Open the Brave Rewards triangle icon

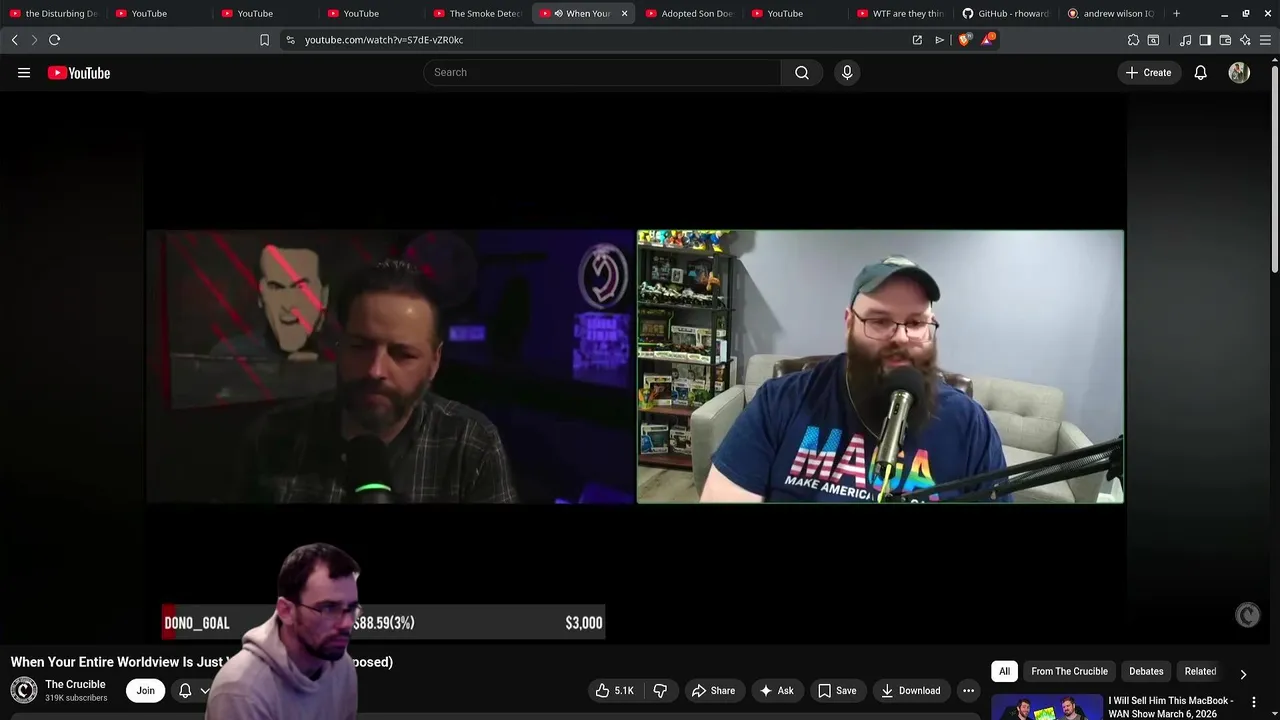(988, 40)
